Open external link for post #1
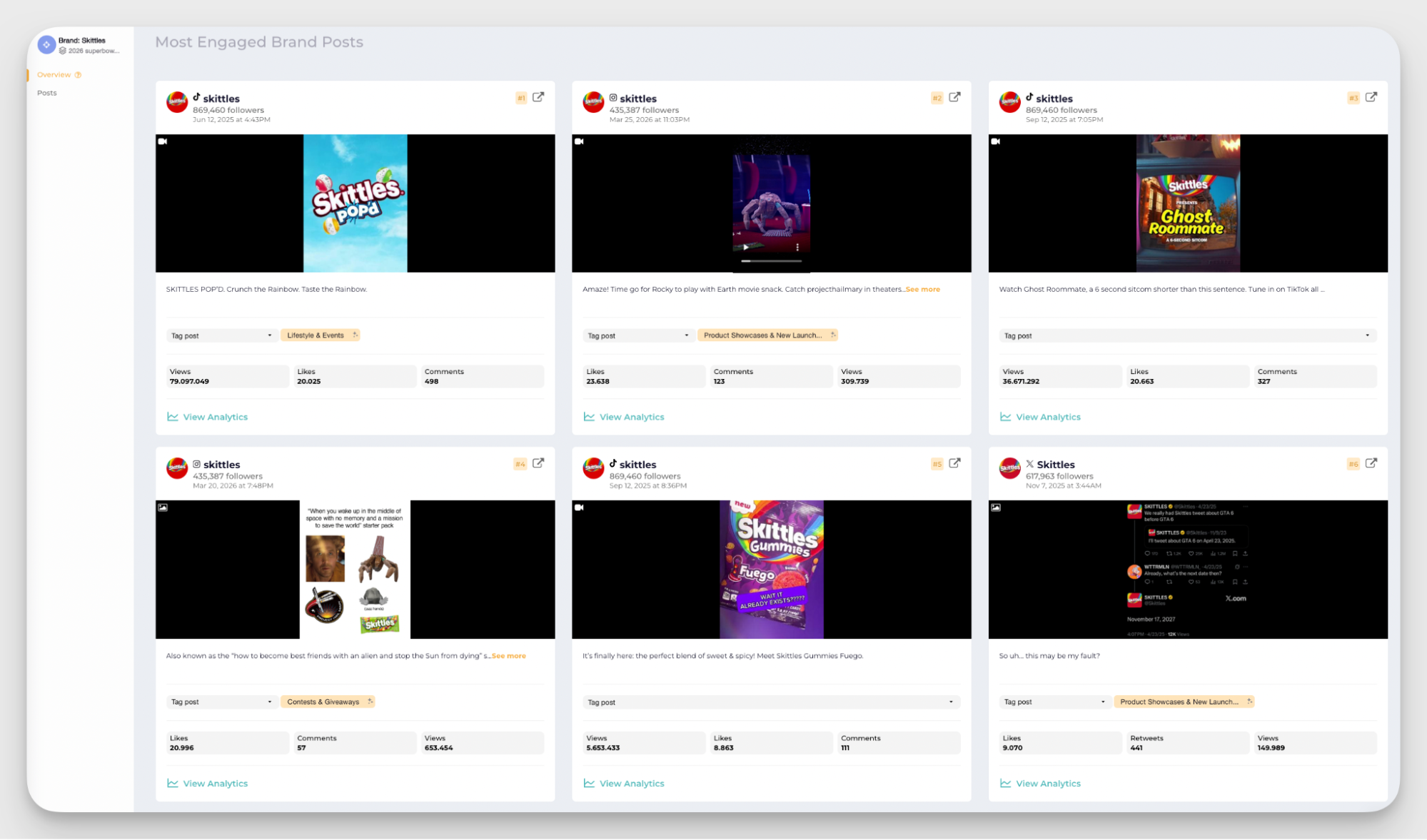The height and width of the screenshot is (840, 1427). tap(538, 97)
